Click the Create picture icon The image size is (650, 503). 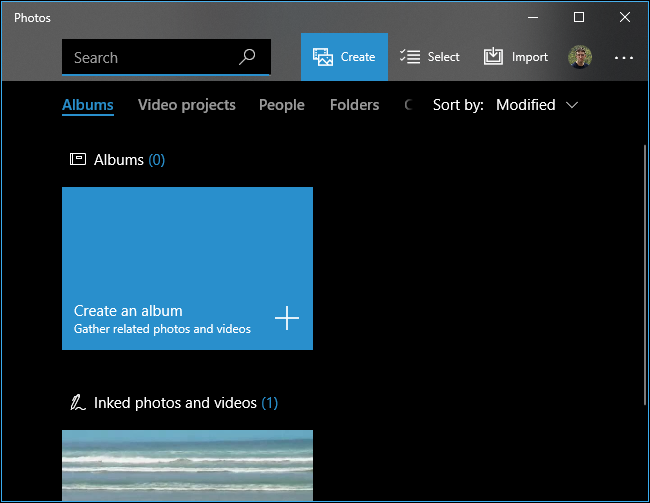323,57
